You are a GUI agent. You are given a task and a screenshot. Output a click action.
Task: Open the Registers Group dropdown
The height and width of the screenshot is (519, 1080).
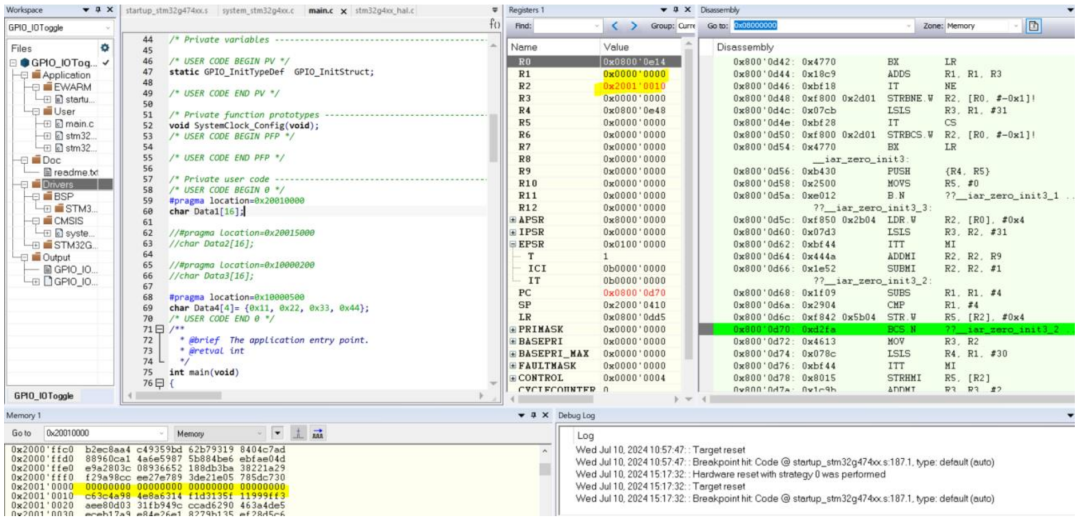pos(685,26)
